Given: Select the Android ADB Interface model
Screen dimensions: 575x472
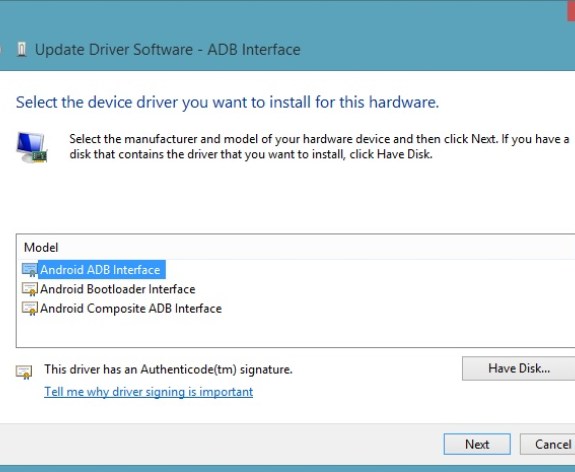Looking at the screenshot, I should [x=100, y=270].
